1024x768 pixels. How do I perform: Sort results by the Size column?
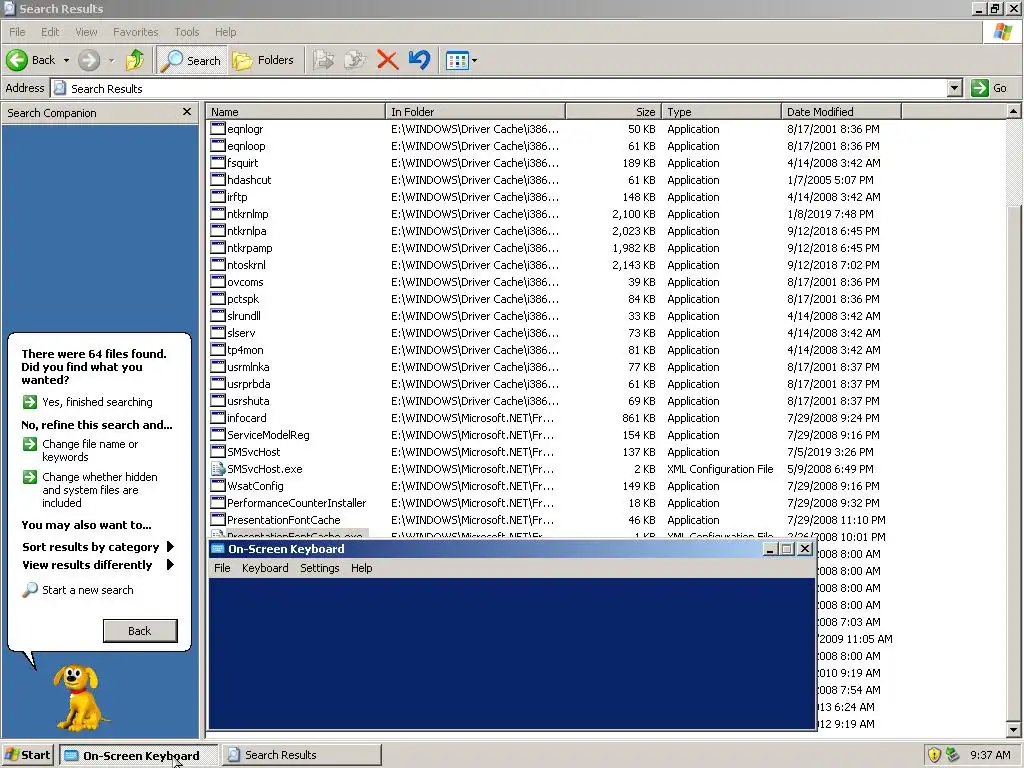613,112
